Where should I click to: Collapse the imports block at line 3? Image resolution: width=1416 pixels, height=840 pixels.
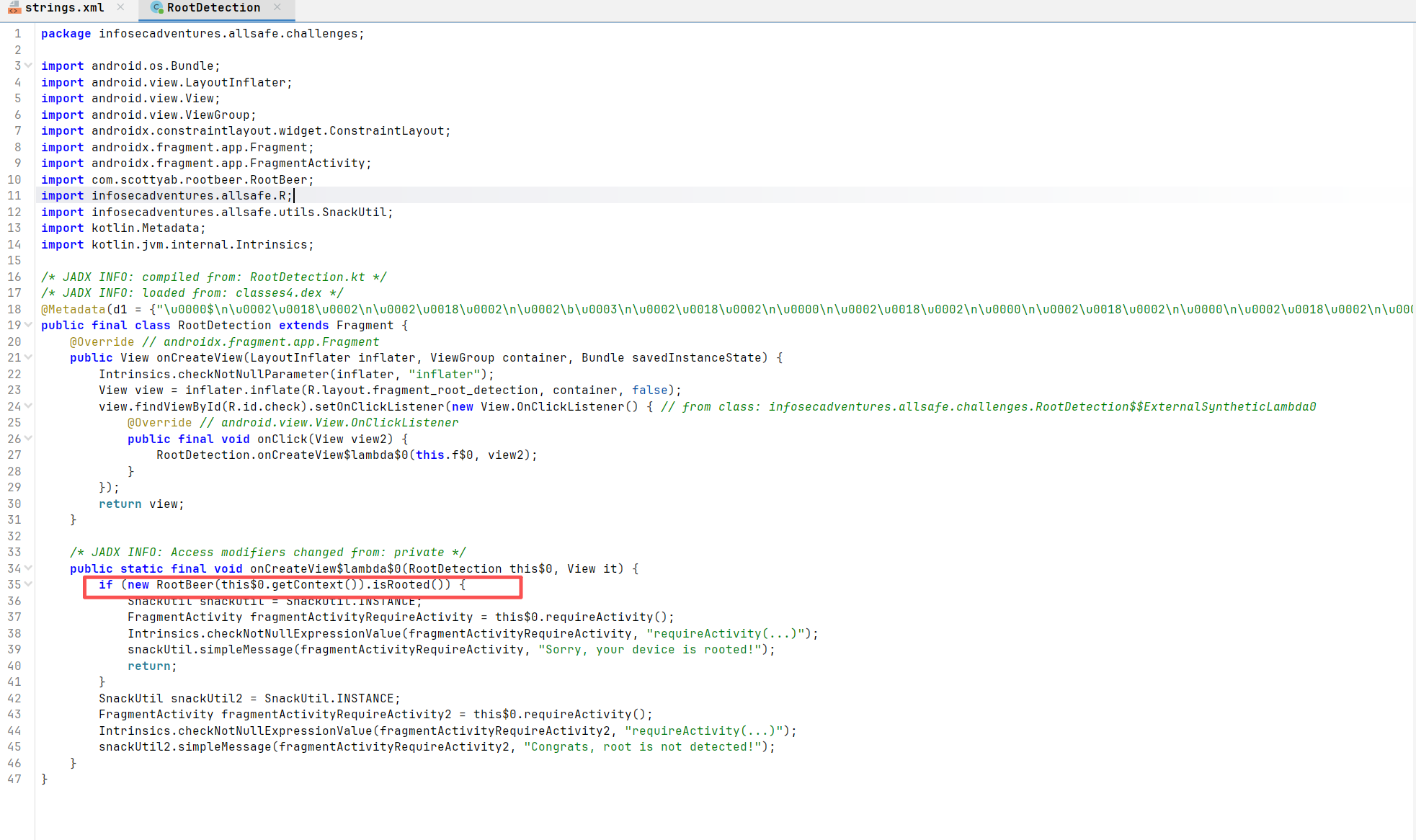tap(28, 66)
